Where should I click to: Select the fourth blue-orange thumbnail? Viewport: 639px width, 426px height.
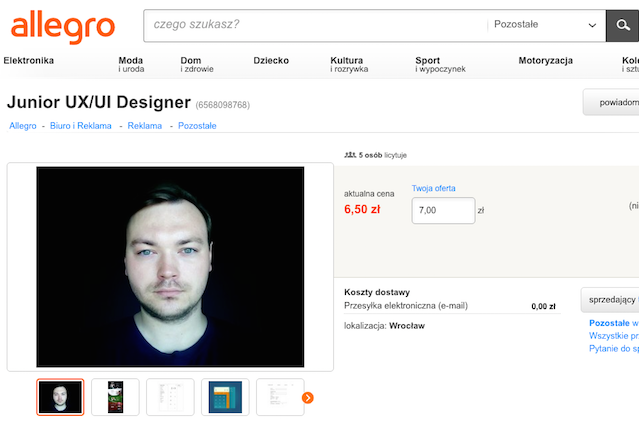click(x=225, y=397)
